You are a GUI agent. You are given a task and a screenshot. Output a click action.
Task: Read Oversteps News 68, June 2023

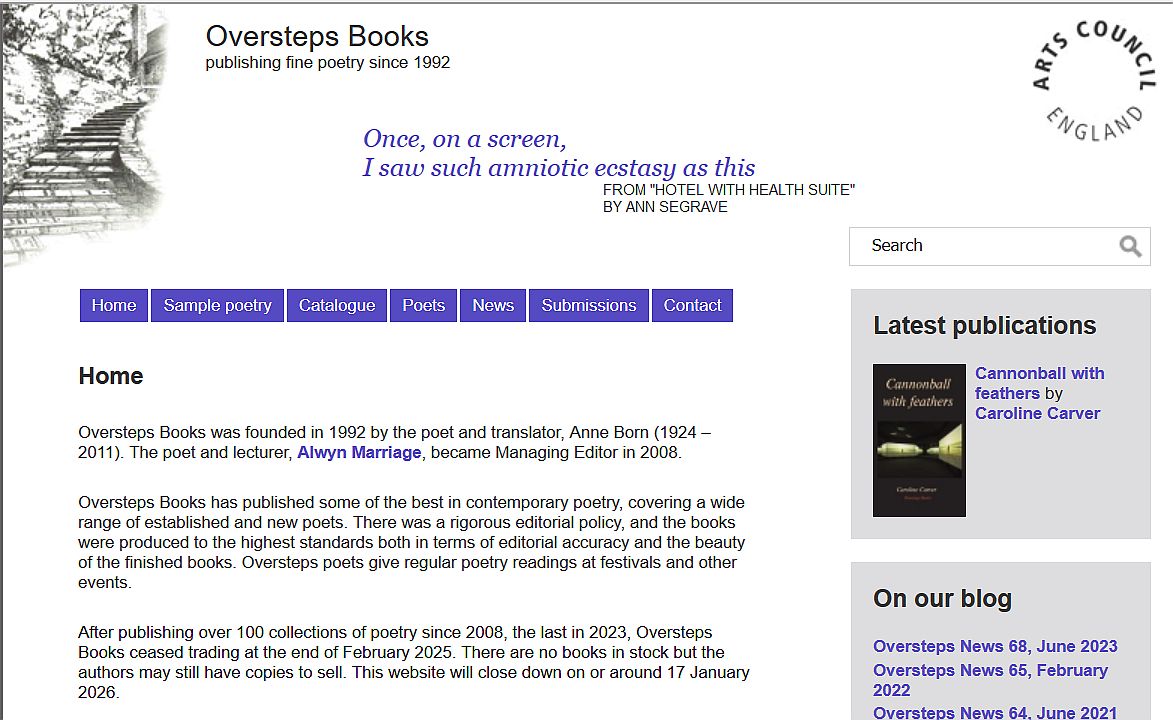click(x=994, y=646)
